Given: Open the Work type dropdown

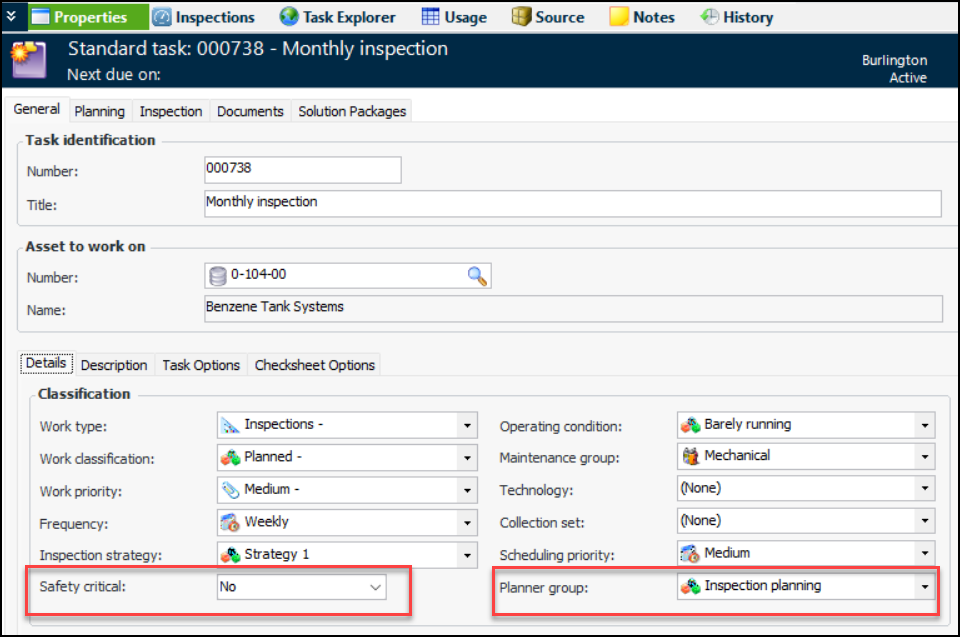Looking at the screenshot, I should [x=467, y=425].
